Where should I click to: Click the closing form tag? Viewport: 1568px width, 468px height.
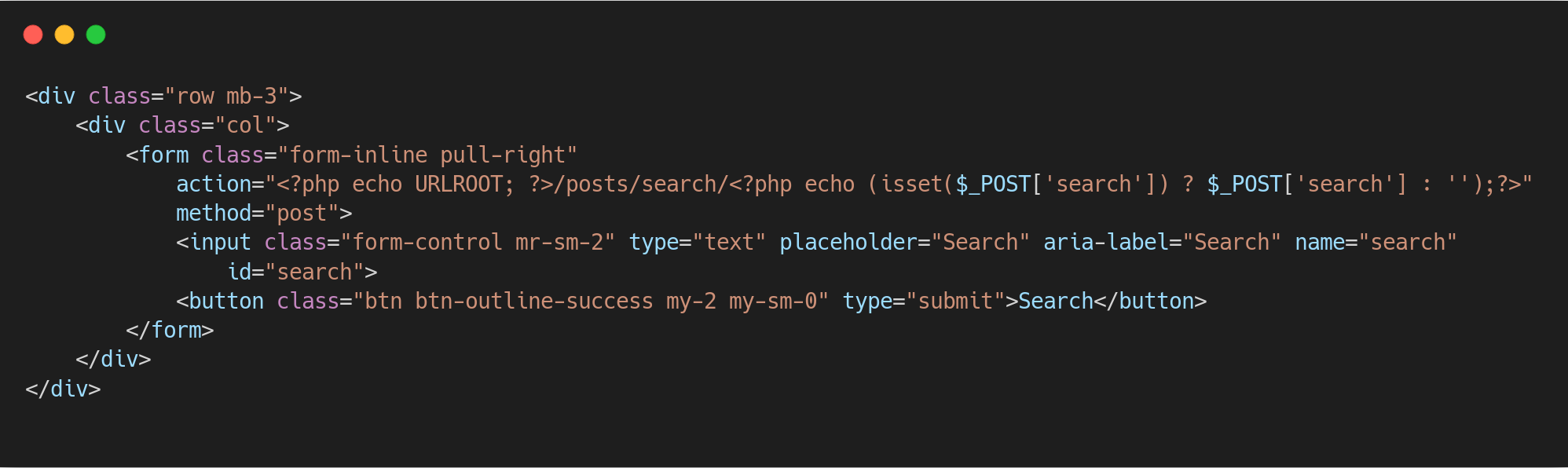170,330
